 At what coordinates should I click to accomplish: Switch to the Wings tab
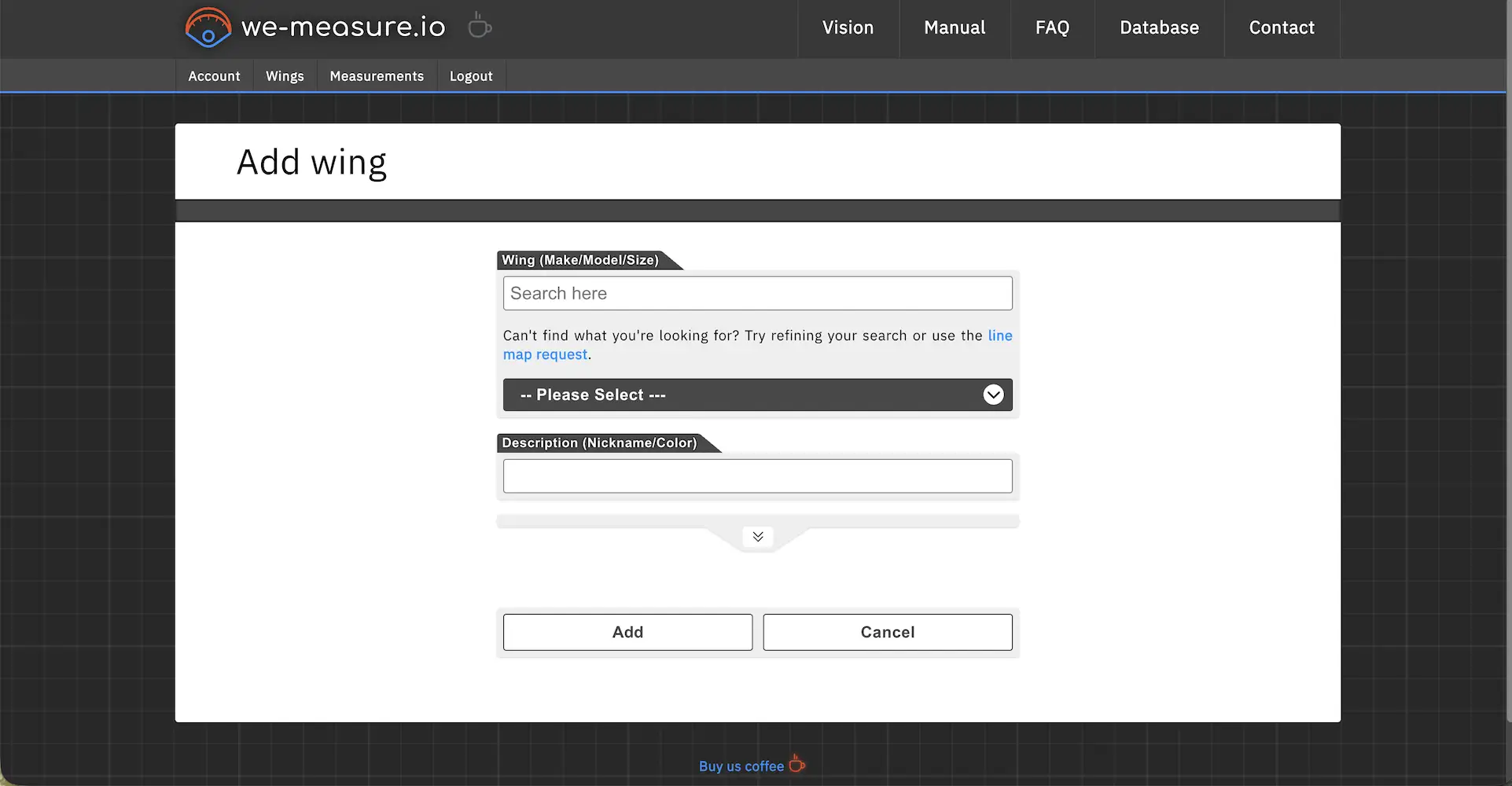click(x=285, y=76)
